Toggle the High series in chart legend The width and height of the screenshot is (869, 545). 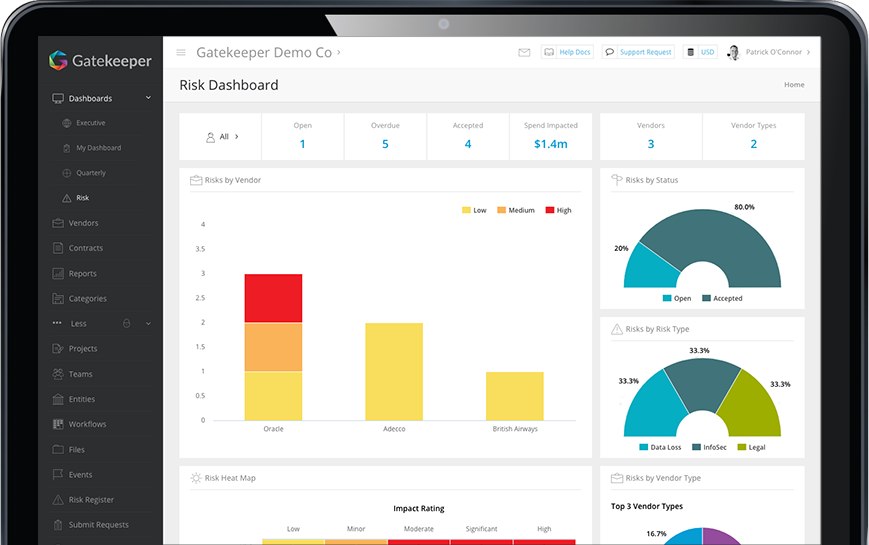click(558, 210)
